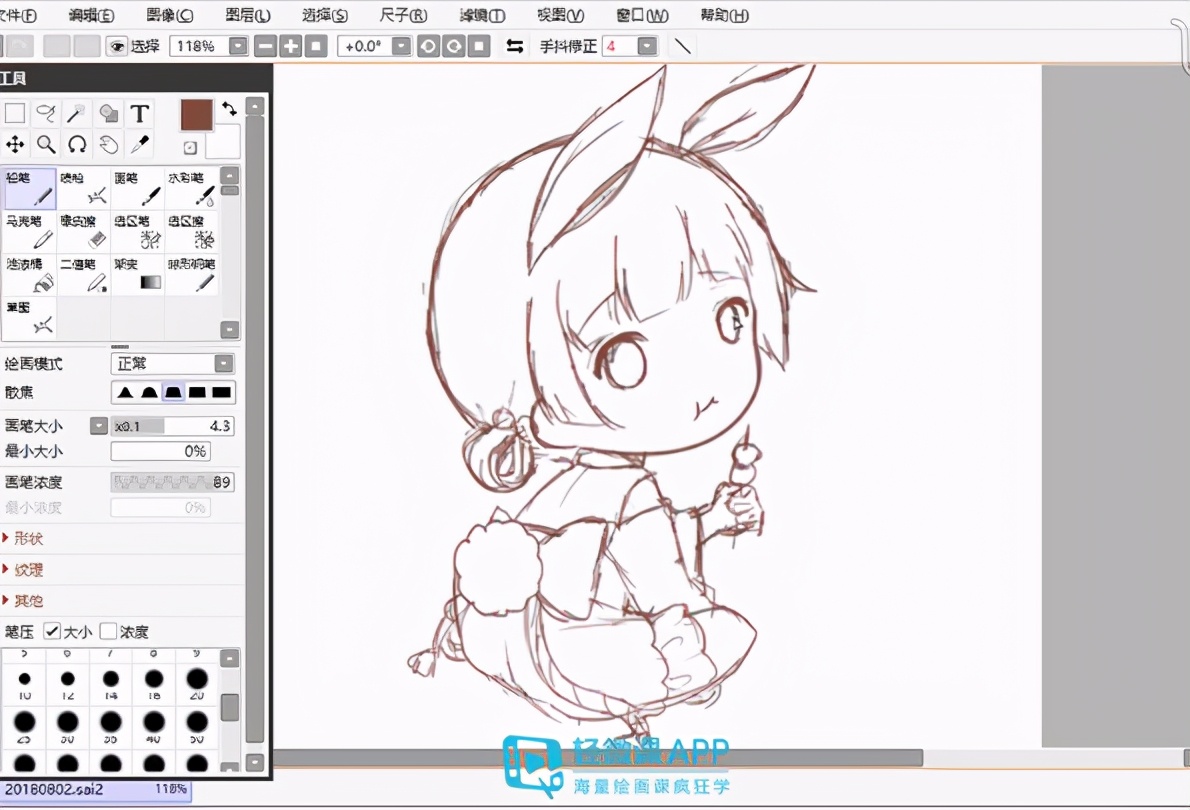Select the third trapezoid edge shape

(x=174, y=392)
